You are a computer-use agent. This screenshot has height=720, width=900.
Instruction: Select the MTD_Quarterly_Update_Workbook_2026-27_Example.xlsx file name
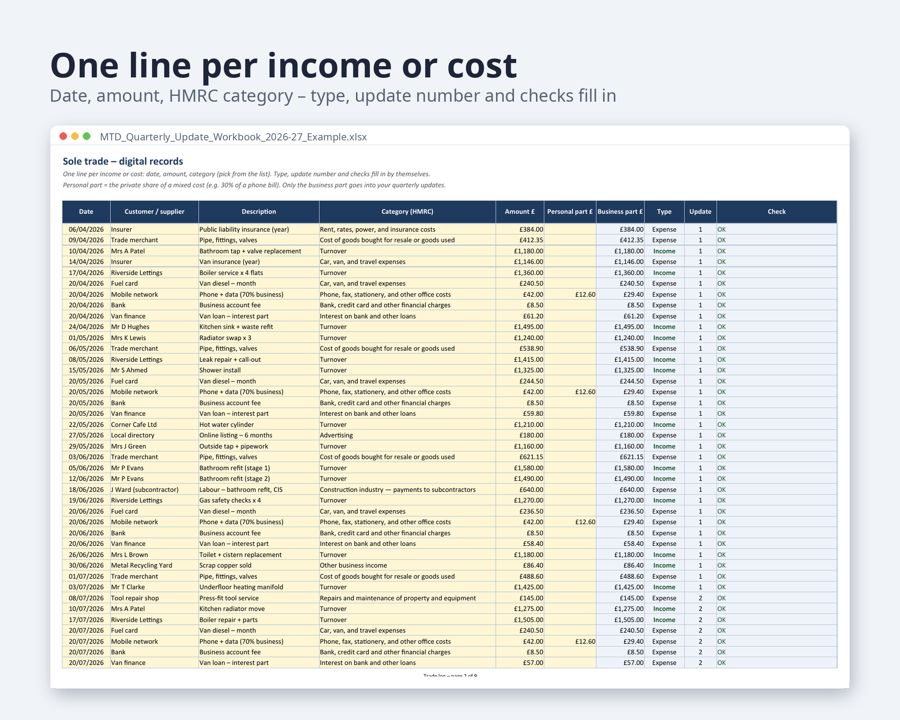tap(233, 137)
